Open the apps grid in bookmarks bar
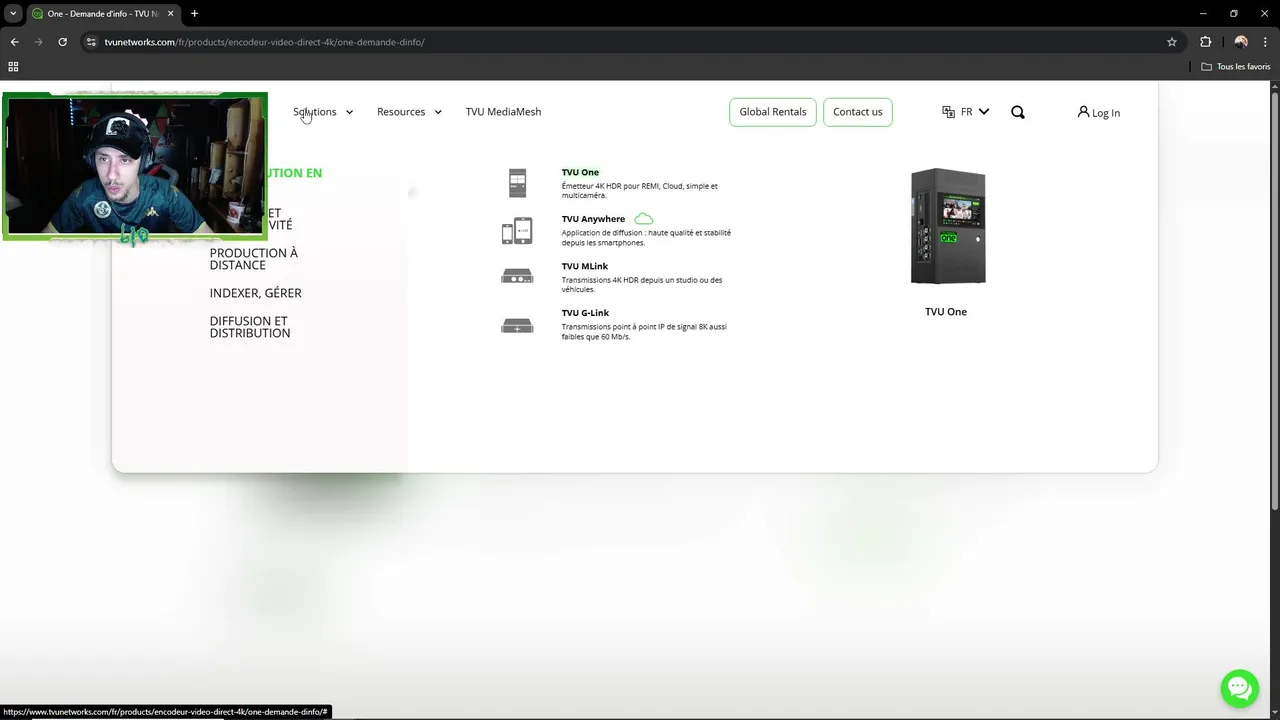 13,67
